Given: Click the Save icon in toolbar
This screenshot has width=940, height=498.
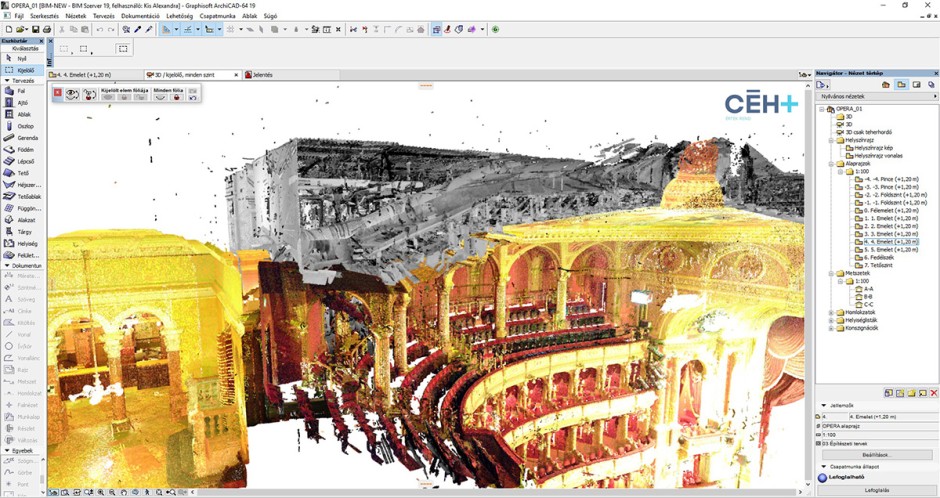Looking at the screenshot, I should pos(35,29).
